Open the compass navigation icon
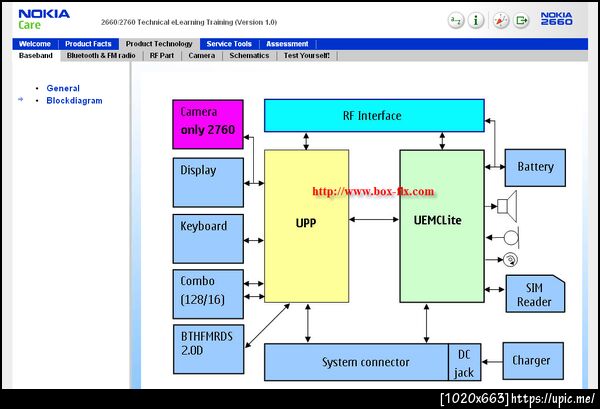Viewport: 600px width, 409px height. click(x=501, y=20)
